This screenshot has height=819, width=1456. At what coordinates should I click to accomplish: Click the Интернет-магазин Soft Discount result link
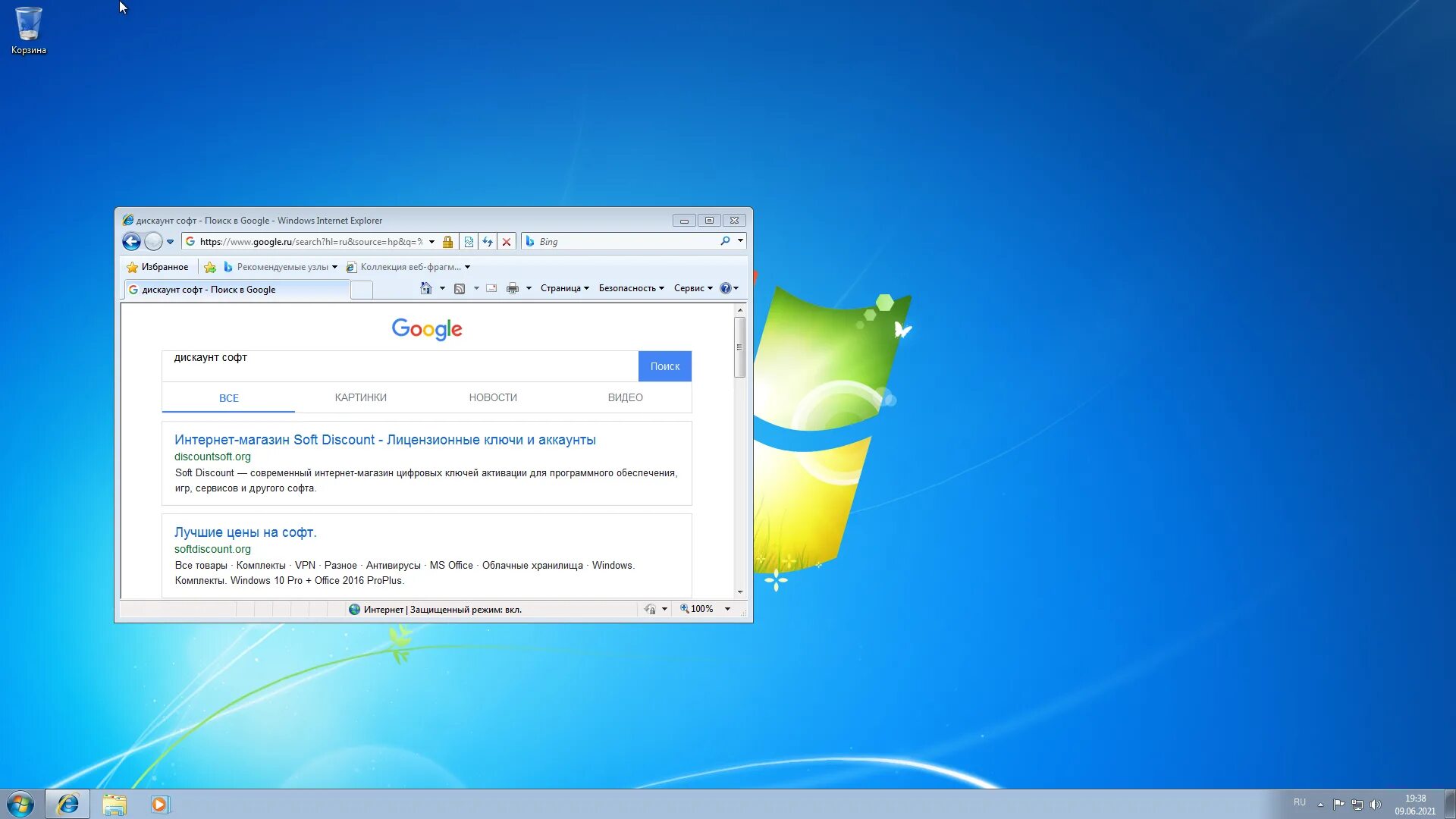click(x=385, y=440)
